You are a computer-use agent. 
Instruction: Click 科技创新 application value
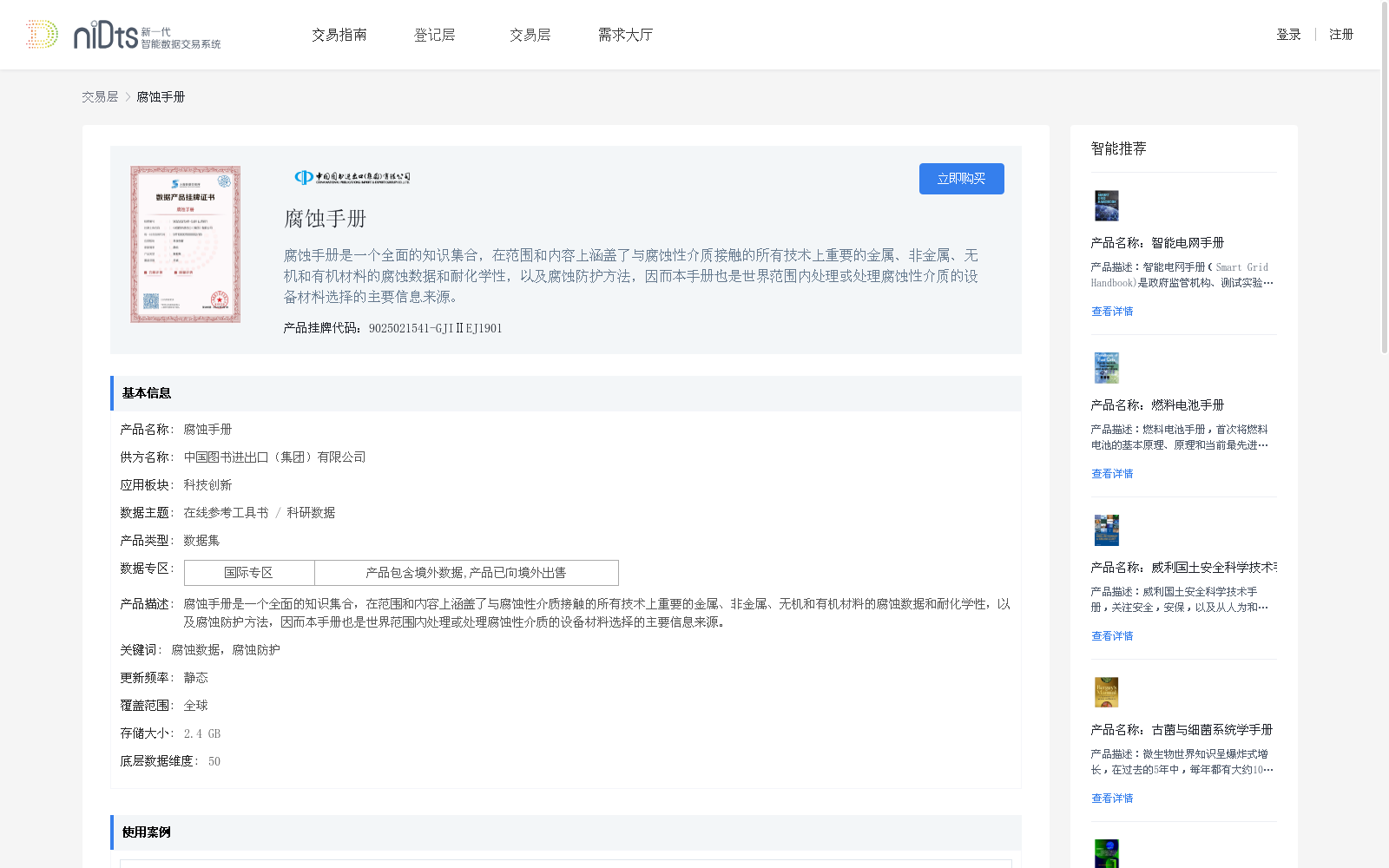207,485
